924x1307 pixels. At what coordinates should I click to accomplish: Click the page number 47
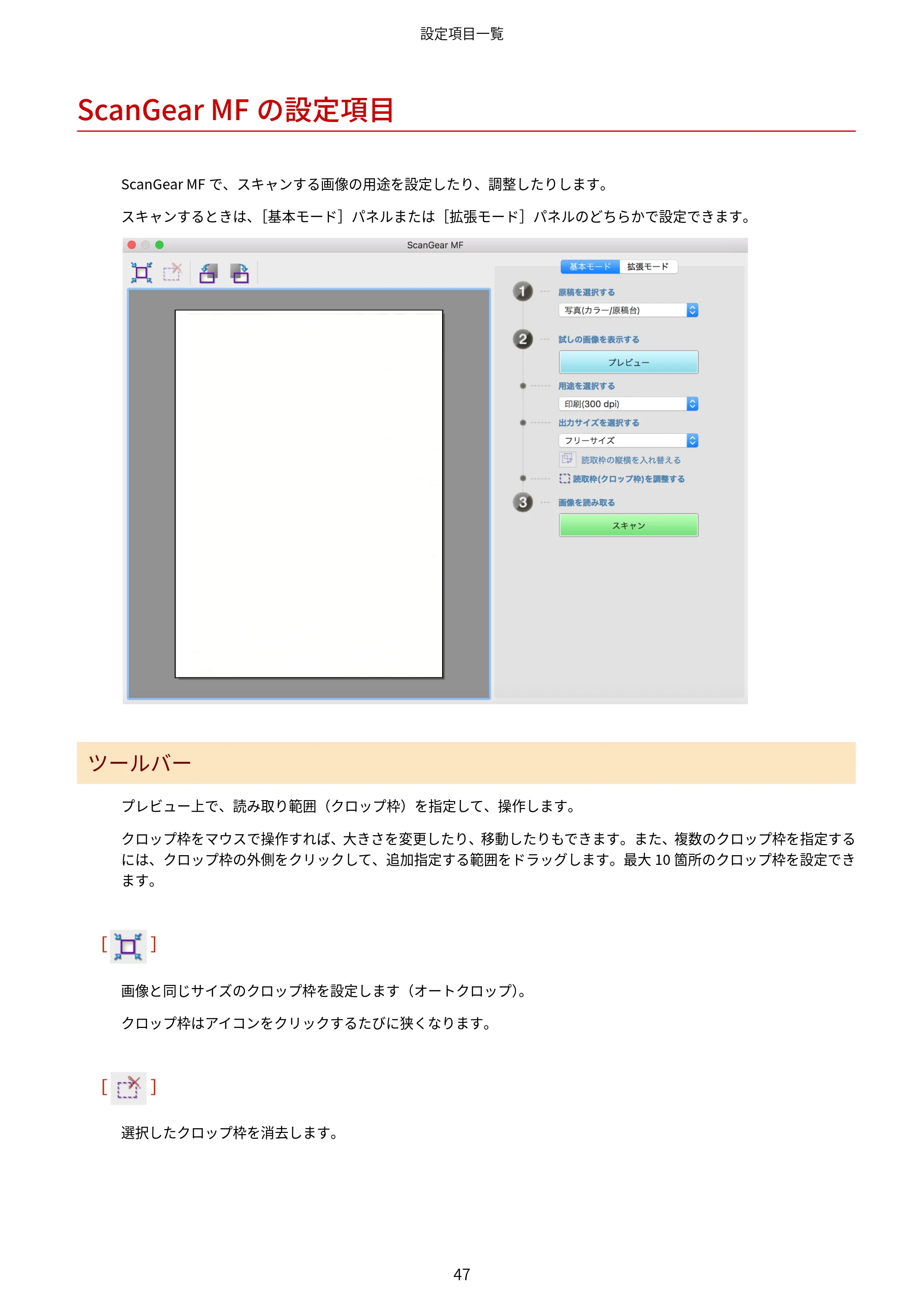pyautogui.click(x=462, y=1275)
